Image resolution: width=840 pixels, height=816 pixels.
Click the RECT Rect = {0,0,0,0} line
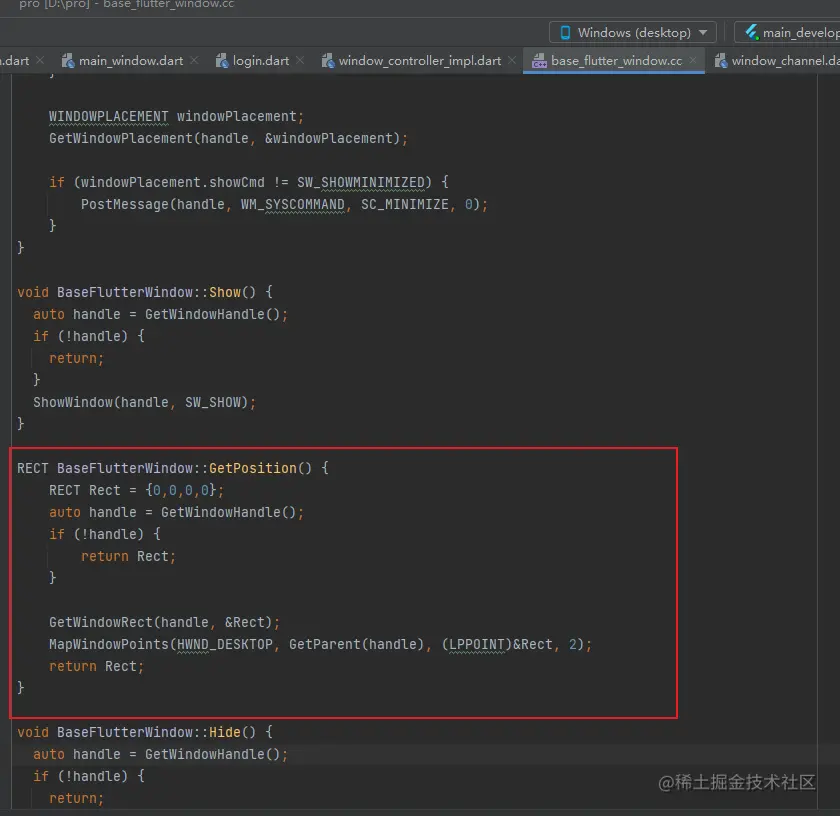point(137,490)
